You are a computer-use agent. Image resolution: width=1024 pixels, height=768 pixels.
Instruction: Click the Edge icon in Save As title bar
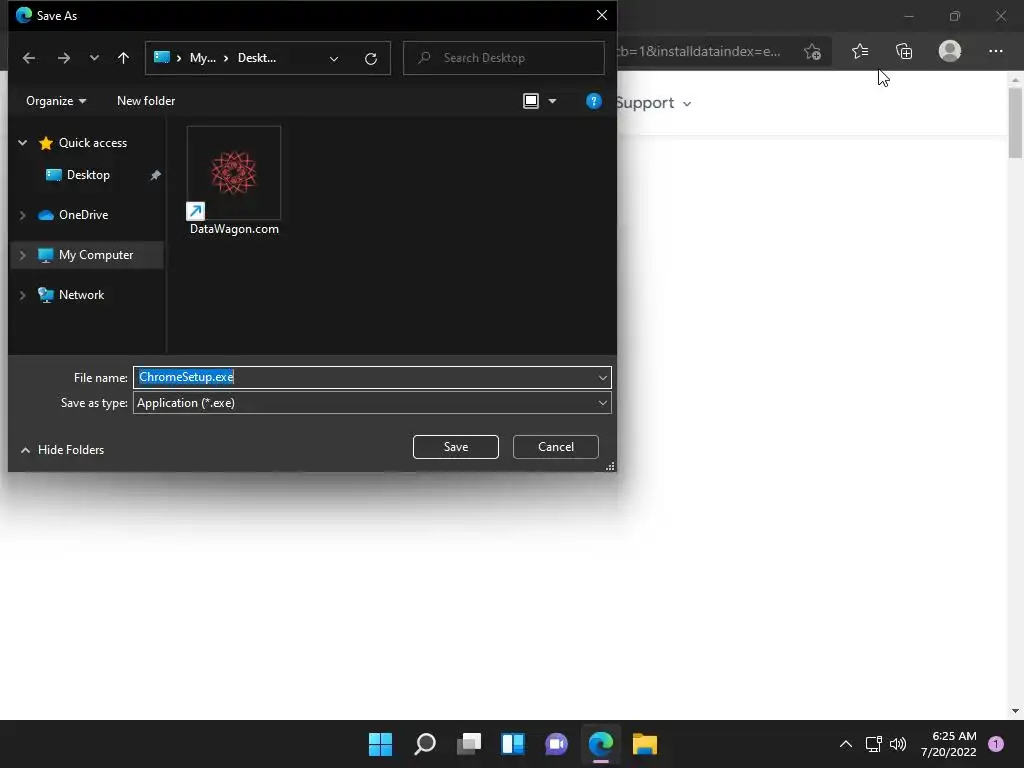(24, 15)
